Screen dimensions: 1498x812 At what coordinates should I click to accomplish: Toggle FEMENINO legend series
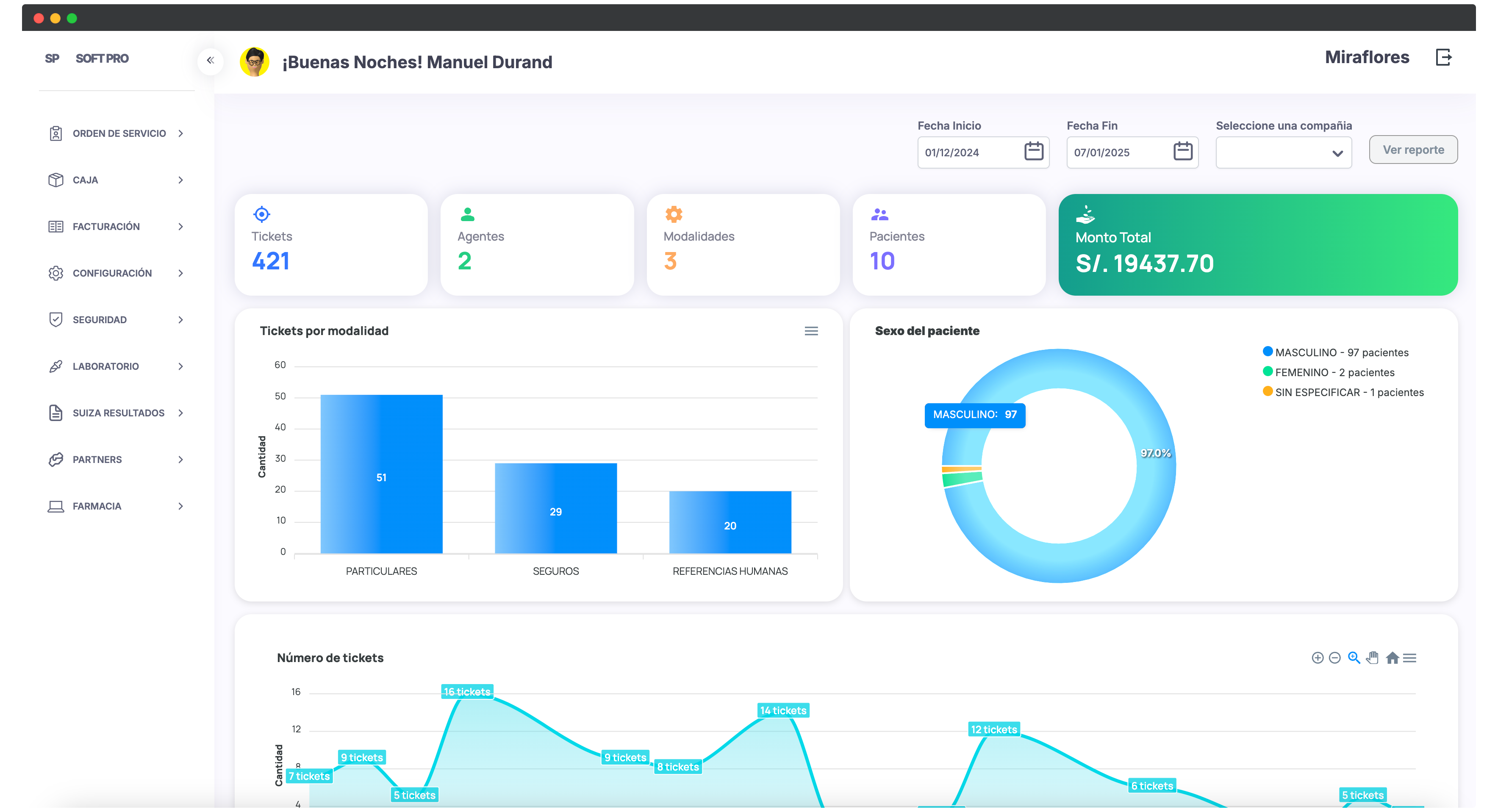(1328, 372)
